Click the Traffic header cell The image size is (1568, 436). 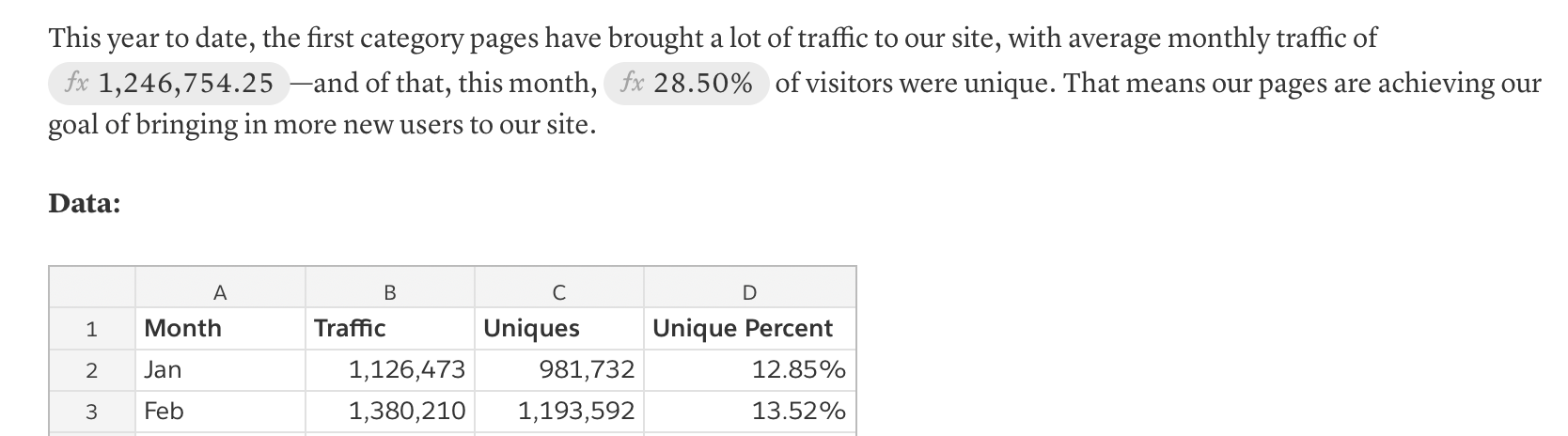(x=389, y=329)
